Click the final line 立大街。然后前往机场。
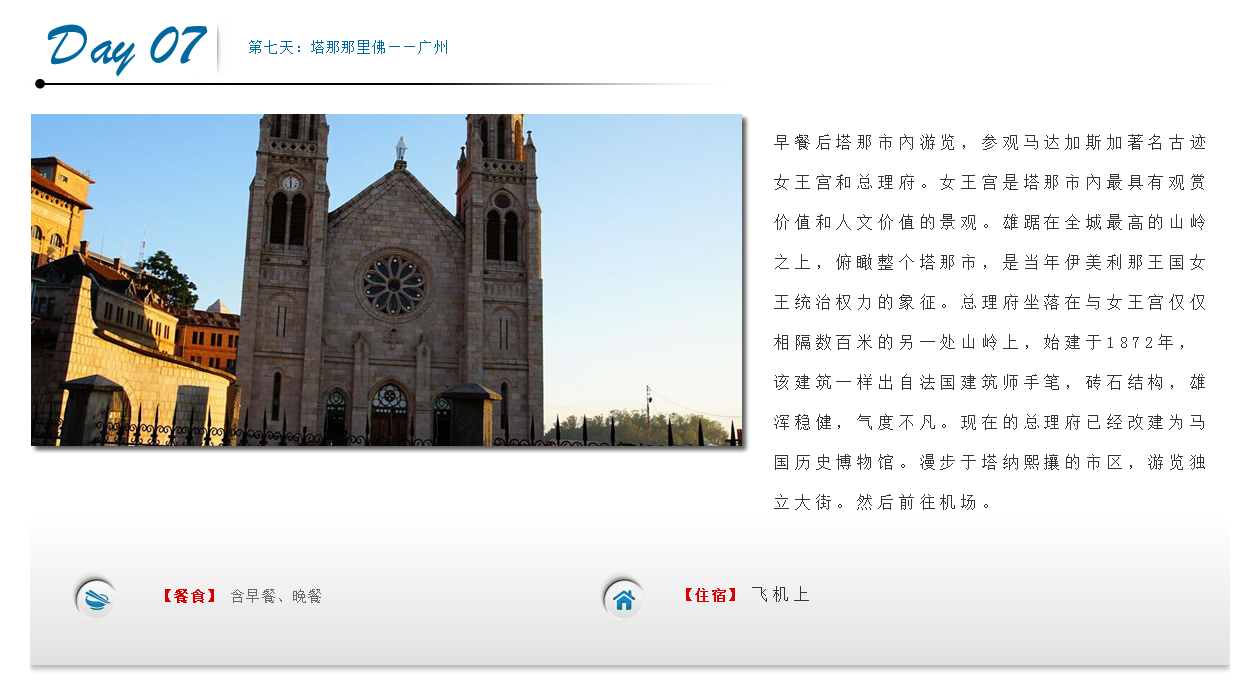The image size is (1260, 687). pos(884,503)
